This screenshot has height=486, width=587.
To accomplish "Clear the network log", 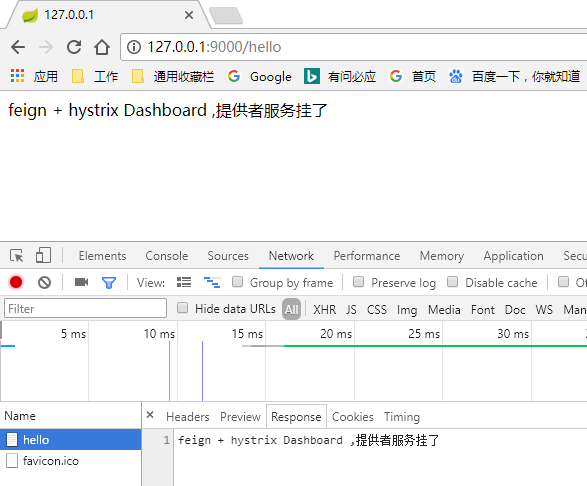I will 44,282.
